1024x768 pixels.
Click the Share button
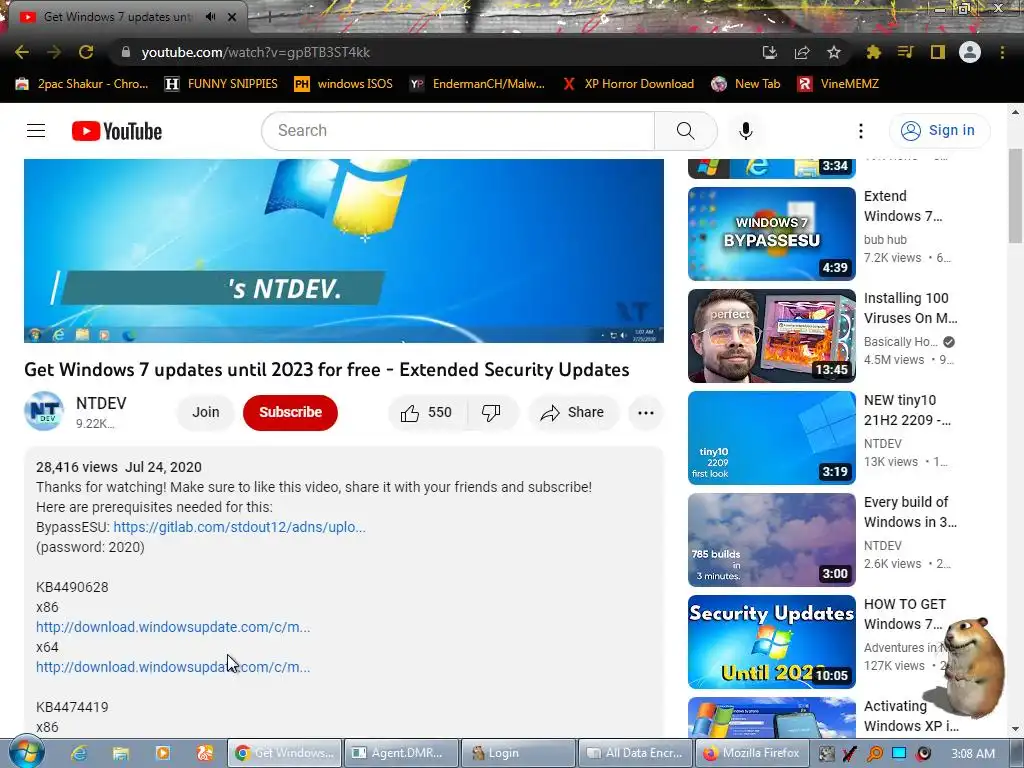tap(573, 412)
